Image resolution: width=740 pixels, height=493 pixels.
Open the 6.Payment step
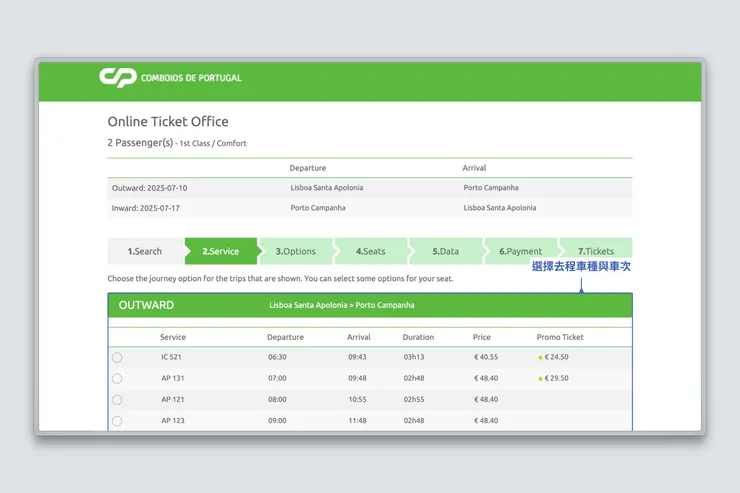(521, 251)
